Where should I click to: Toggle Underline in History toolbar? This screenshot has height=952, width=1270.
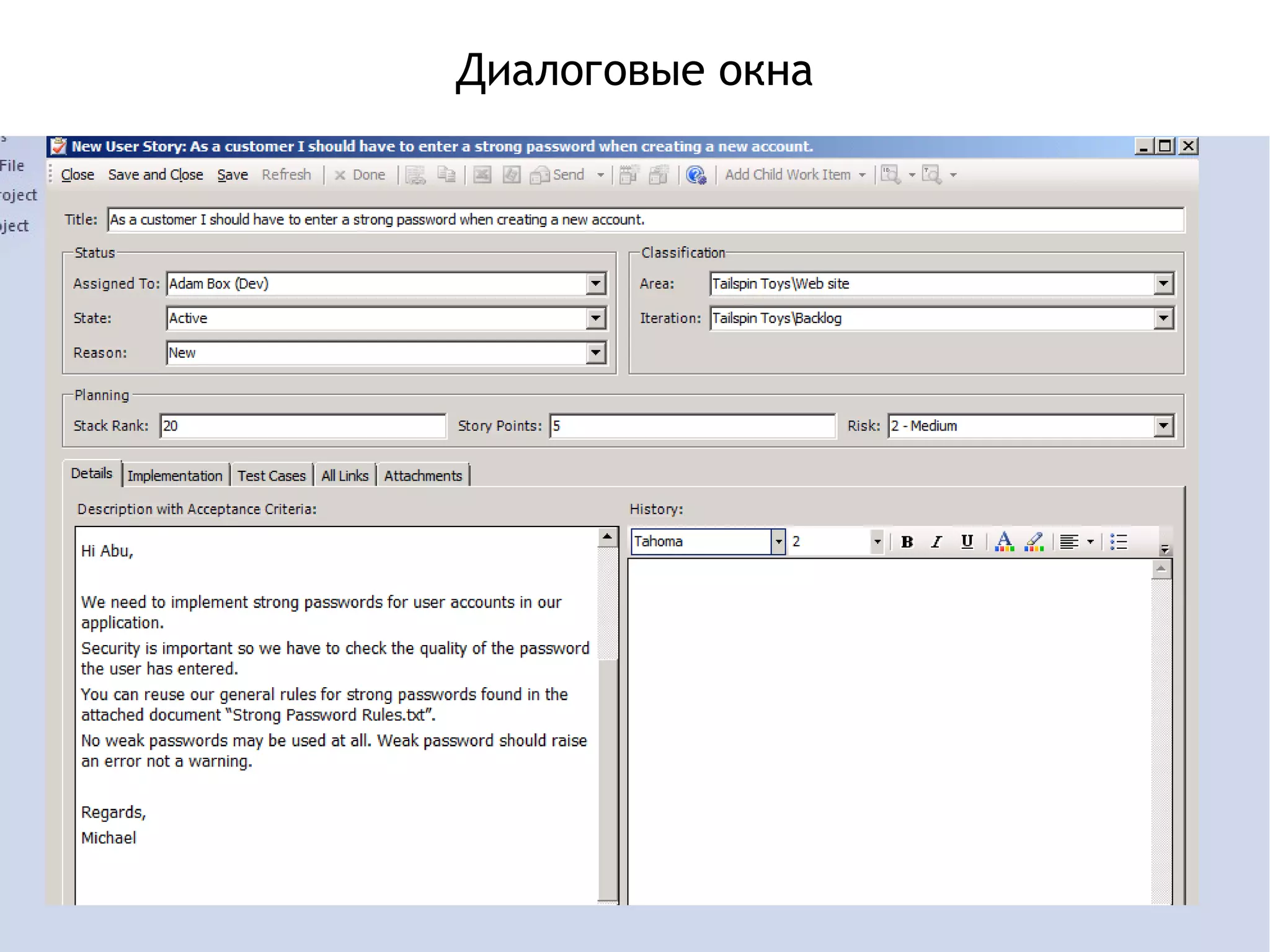click(x=967, y=542)
